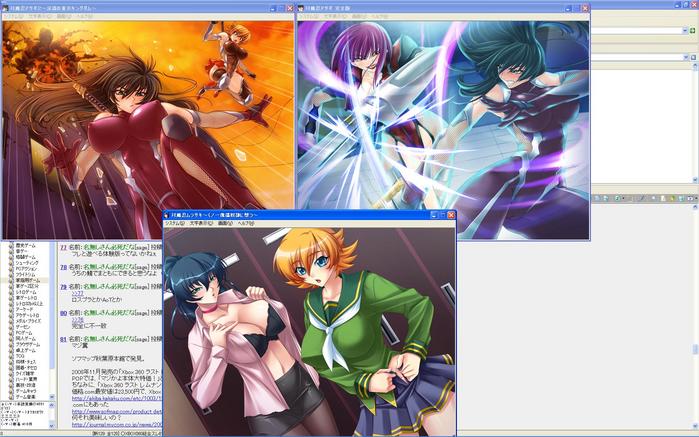Viewport: 699px width, 437px height.
Task: Click the first icon in the thread toolbar
Action: click(597, 198)
